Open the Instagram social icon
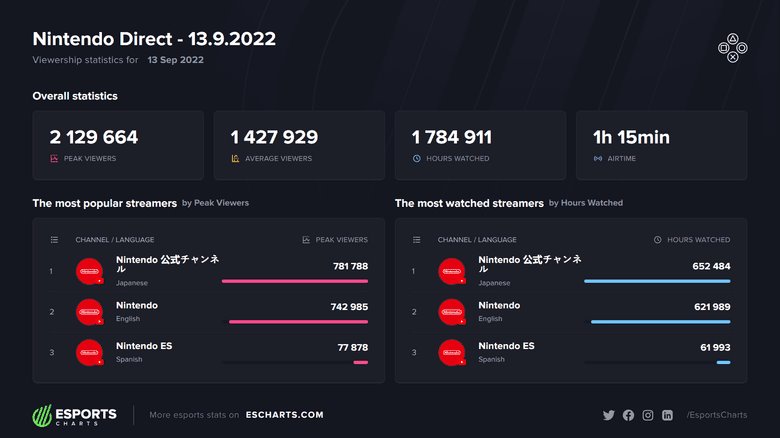The image size is (780, 438). (x=648, y=415)
